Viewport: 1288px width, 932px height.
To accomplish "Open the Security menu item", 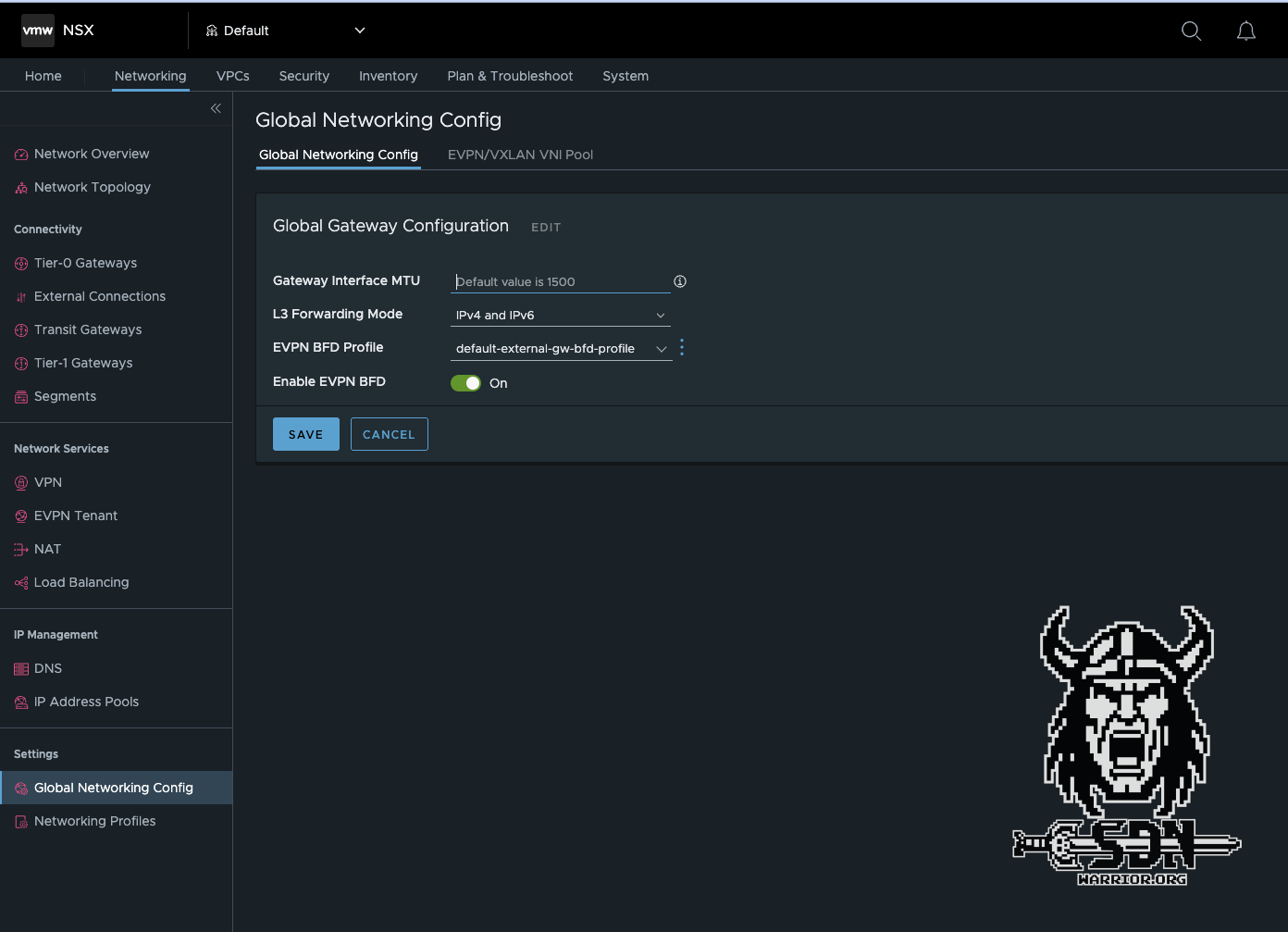I will (303, 76).
